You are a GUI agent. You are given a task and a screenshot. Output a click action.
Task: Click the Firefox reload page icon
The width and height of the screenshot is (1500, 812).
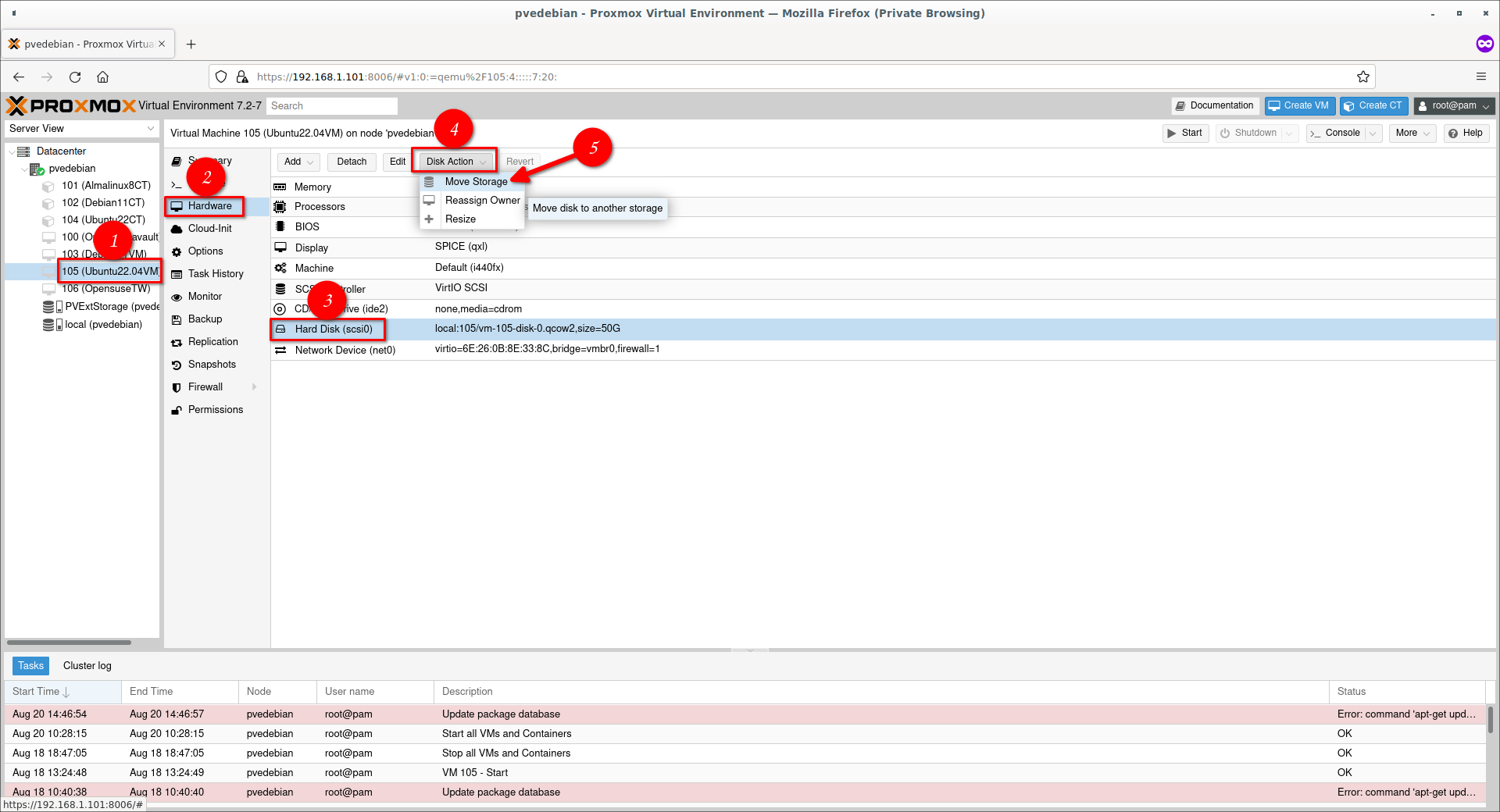point(75,77)
